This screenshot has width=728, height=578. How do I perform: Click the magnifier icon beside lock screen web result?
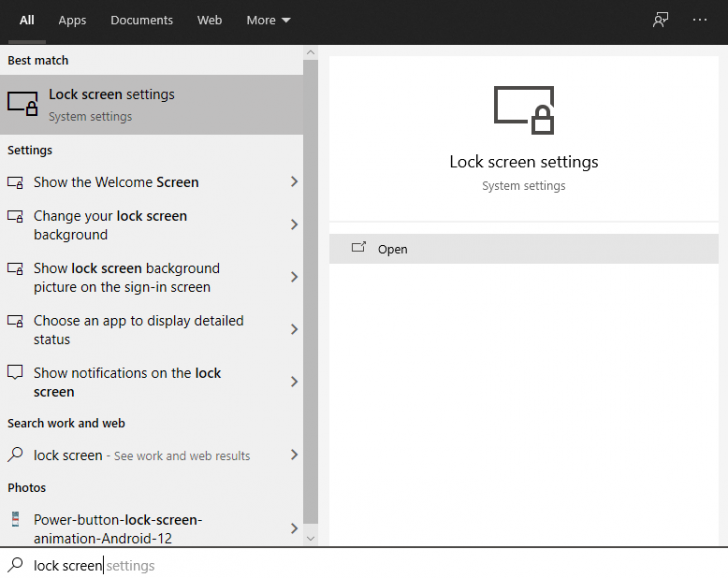[x=15, y=454]
